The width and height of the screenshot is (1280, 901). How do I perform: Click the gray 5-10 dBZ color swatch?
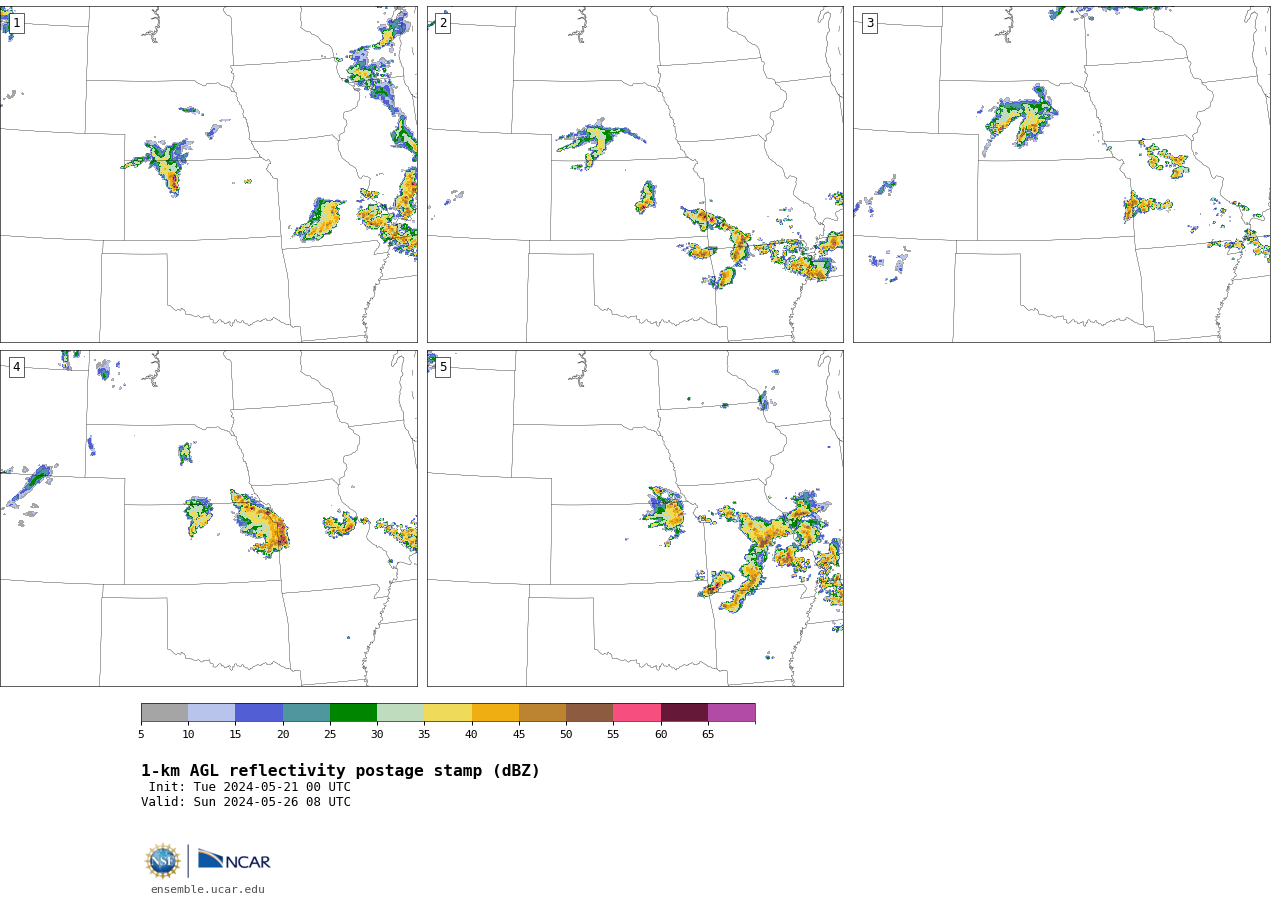[x=164, y=713]
